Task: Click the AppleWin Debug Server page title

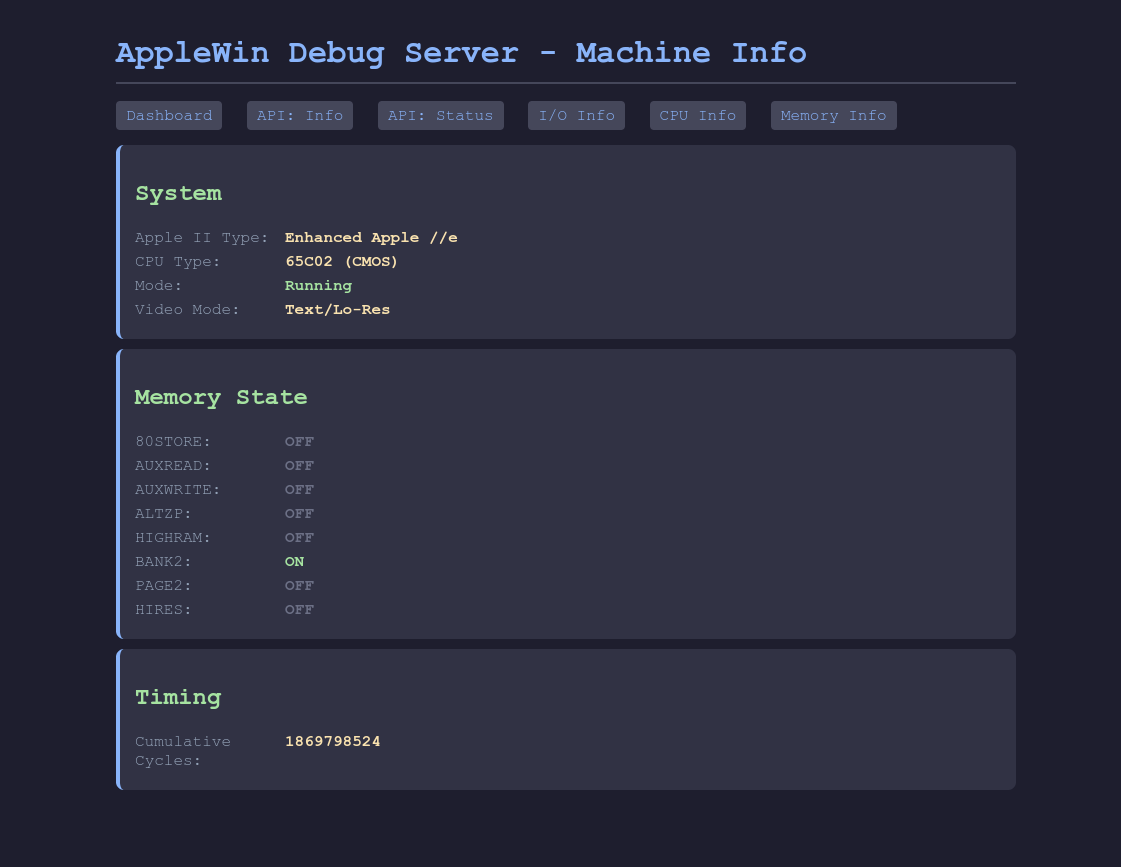Action: [461, 52]
